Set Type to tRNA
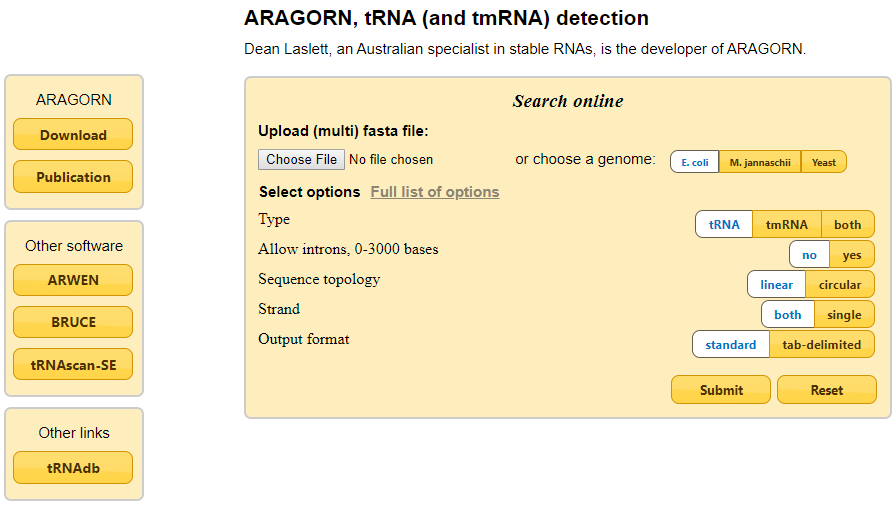 (724, 225)
